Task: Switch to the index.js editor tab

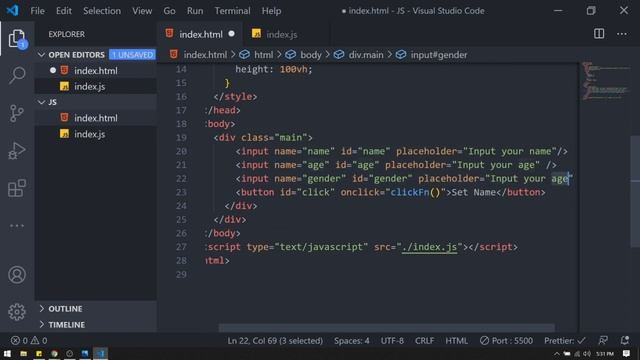Action: click(282, 34)
